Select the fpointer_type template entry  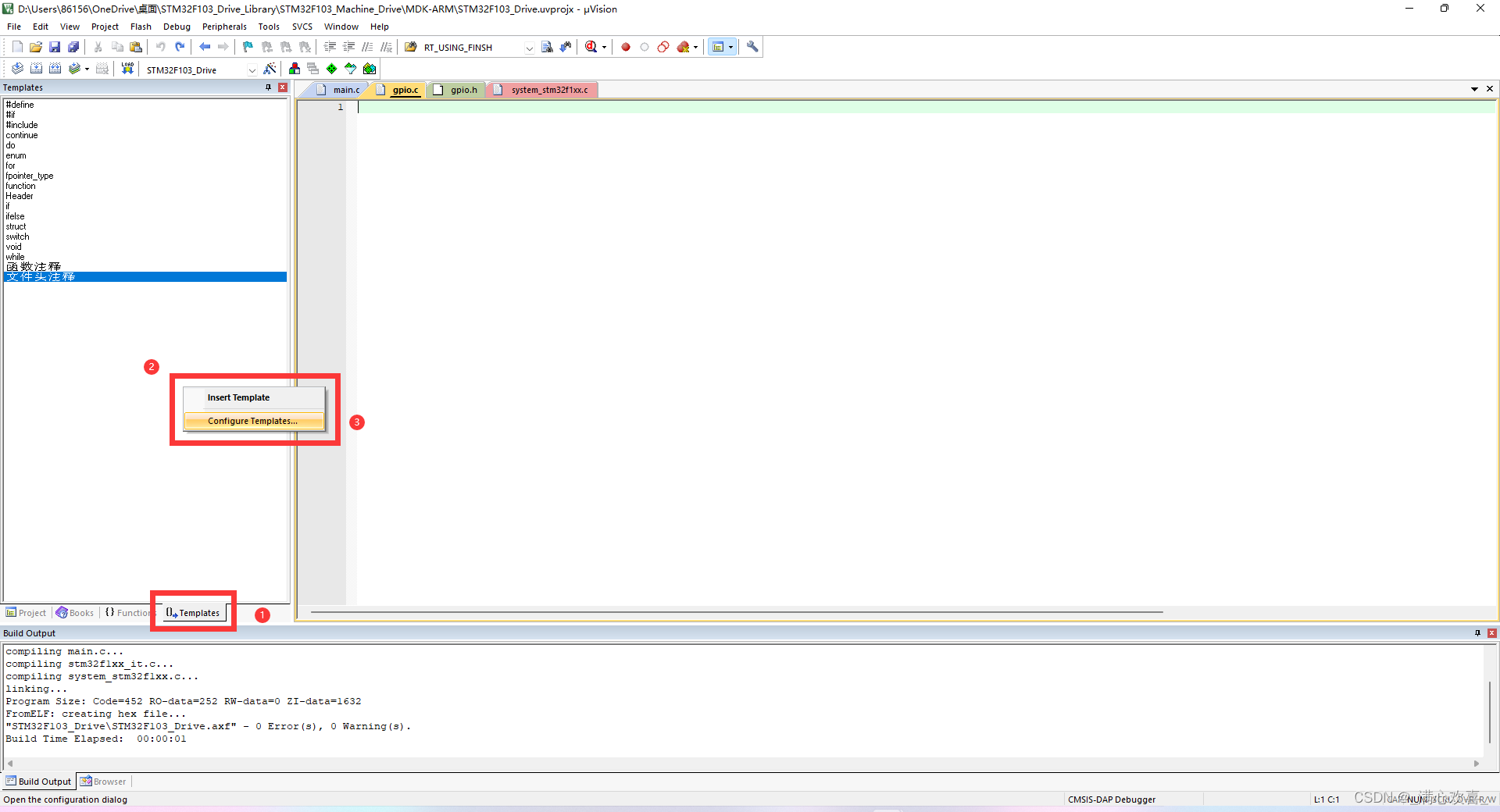(x=146, y=176)
